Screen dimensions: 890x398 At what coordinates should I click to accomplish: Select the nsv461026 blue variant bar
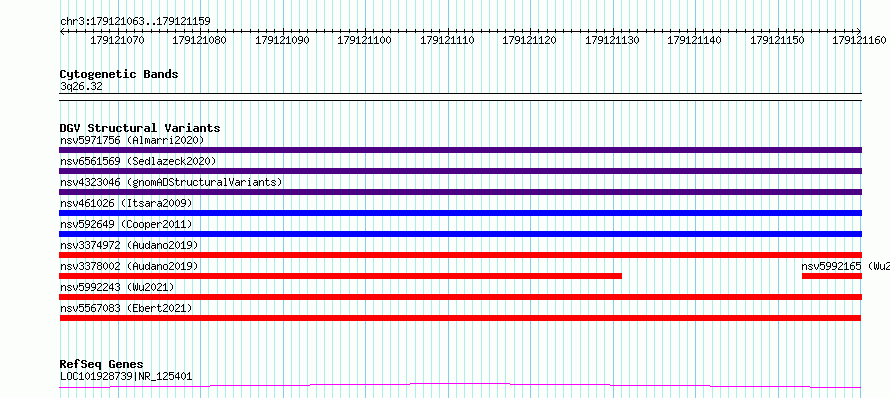(x=460, y=213)
